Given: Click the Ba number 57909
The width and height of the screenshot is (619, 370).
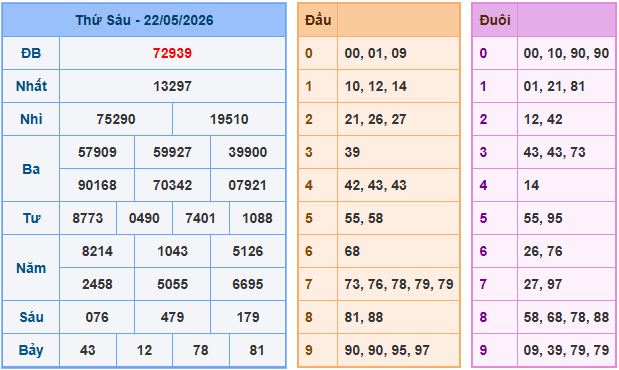Looking at the screenshot, I should point(97,152).
